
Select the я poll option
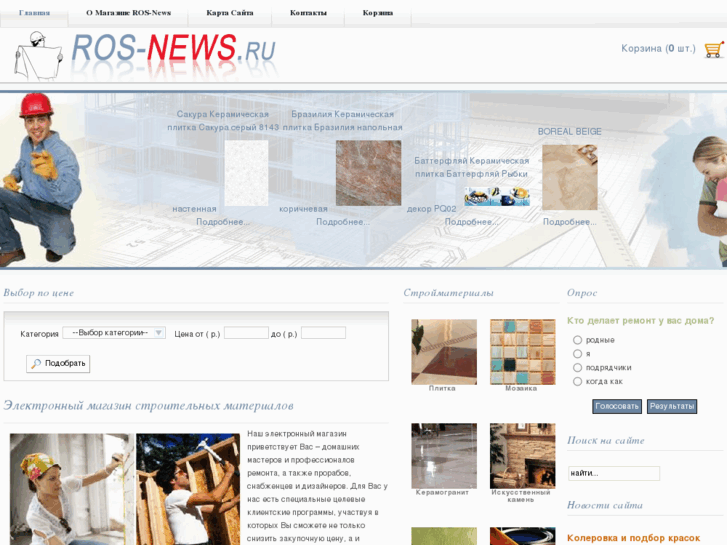pyautogui.click(x=577, y=354)
